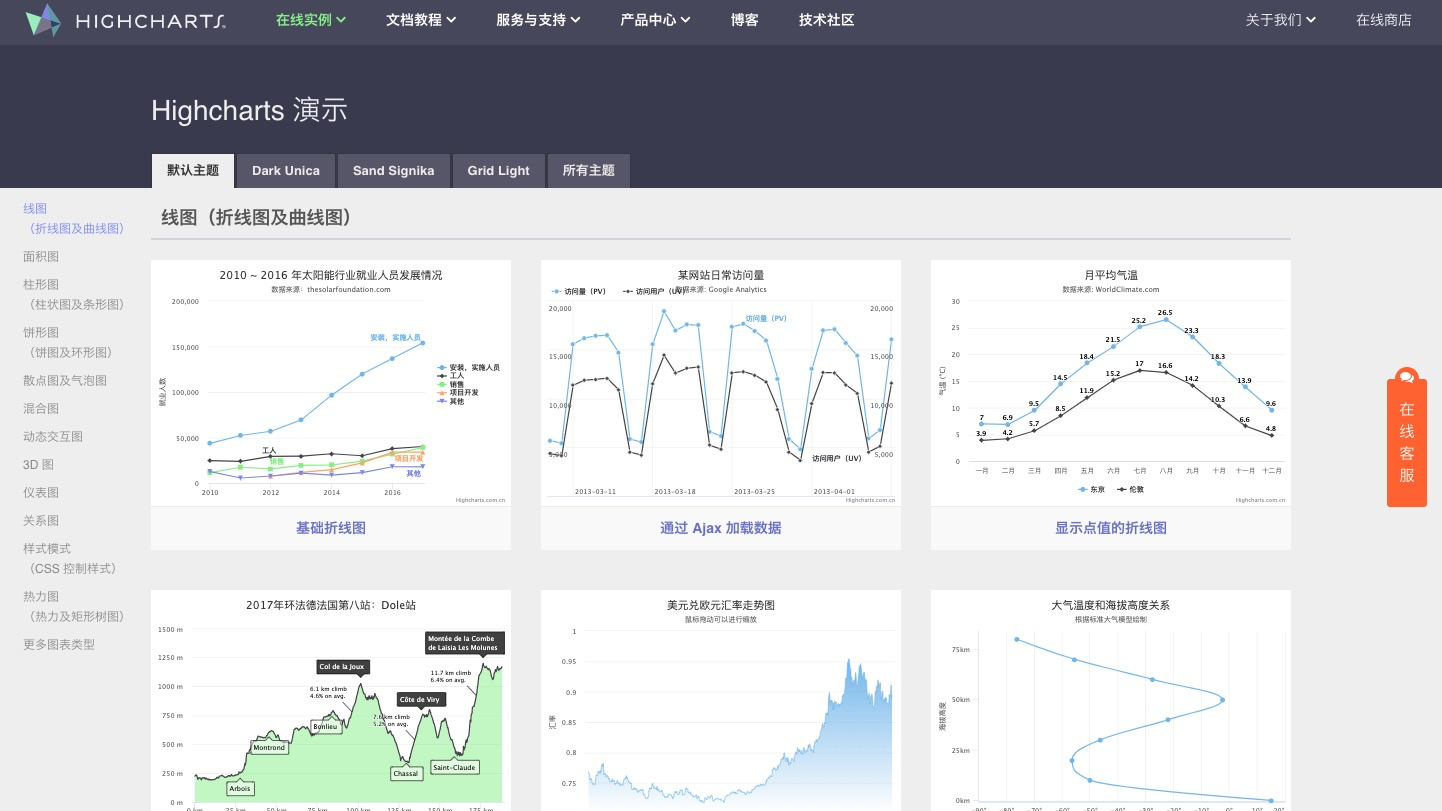Click the Highcharts logo icon
Image resolution: width=1442 pixels, height=811 pixels.
tap(44, 20)
